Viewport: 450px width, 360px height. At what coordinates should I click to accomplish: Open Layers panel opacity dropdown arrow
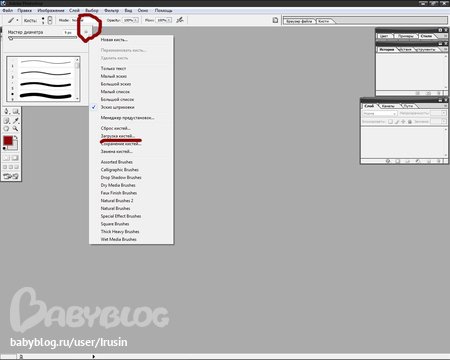444,113
